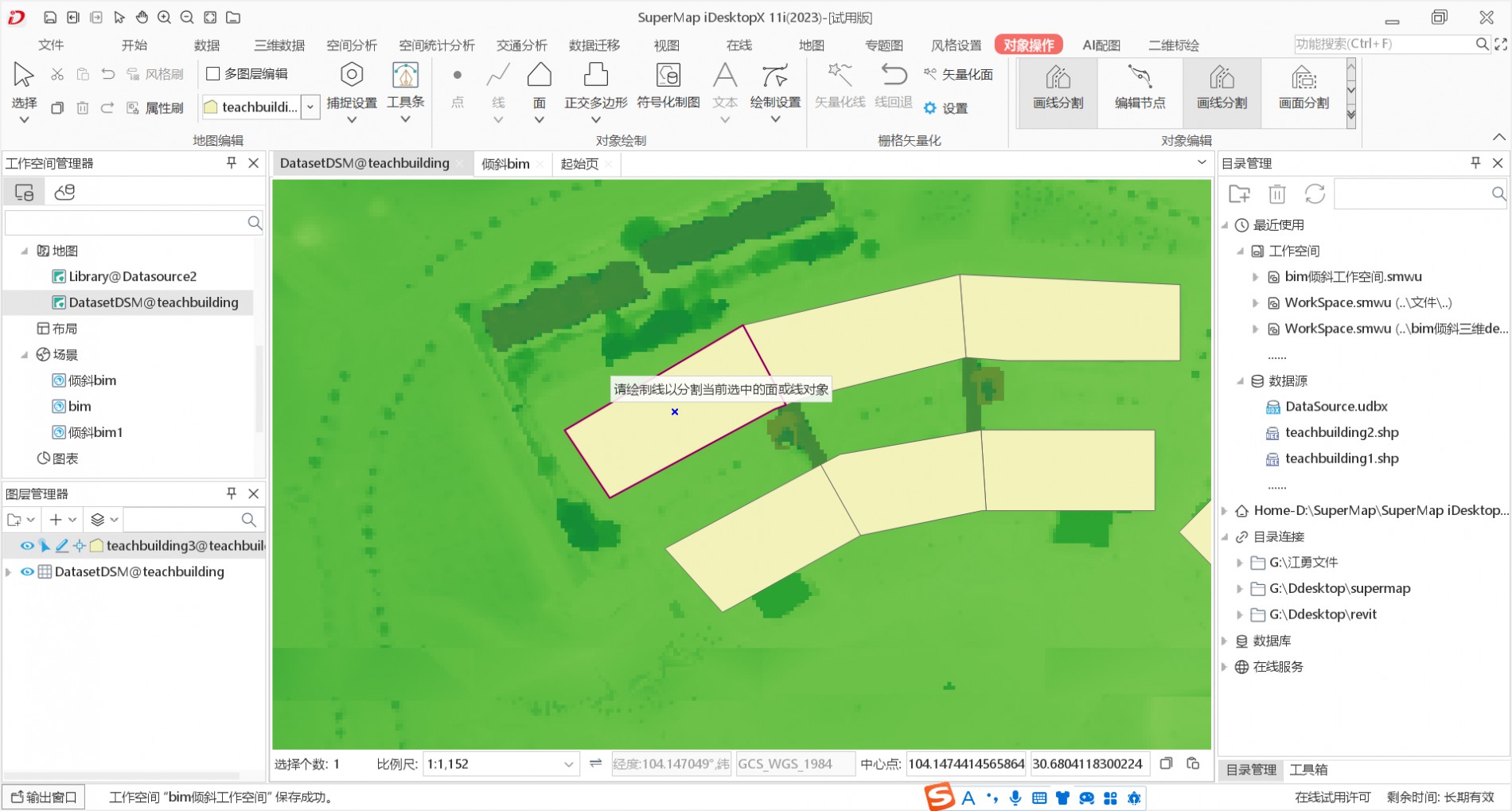Click the 捕捉设置 snap settings hexagon icon

pyautogui.click(x=352, y=75)
